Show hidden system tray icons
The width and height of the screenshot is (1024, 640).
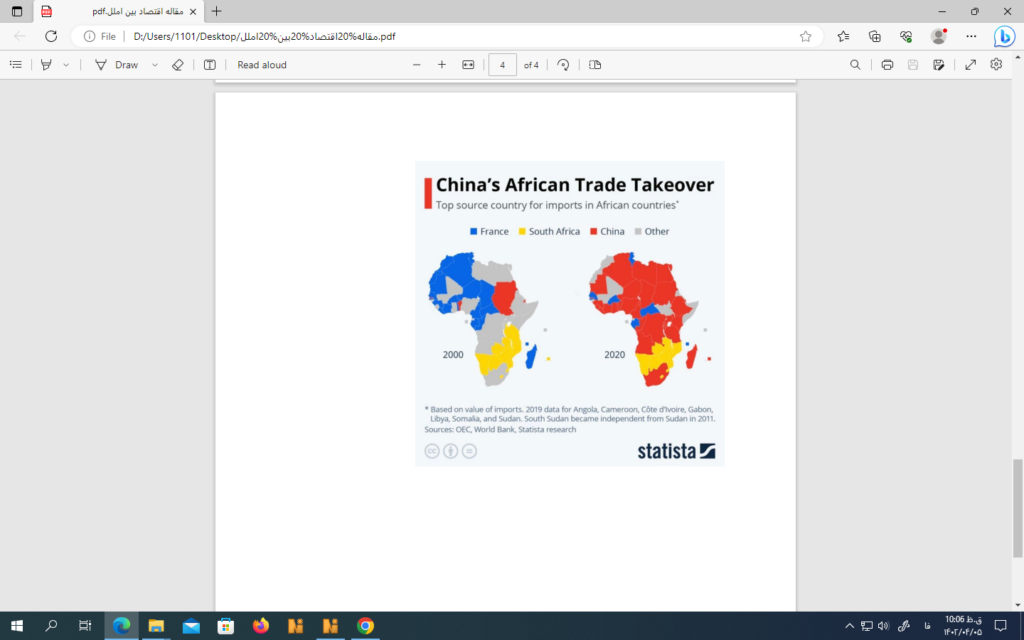click(849, 626)
